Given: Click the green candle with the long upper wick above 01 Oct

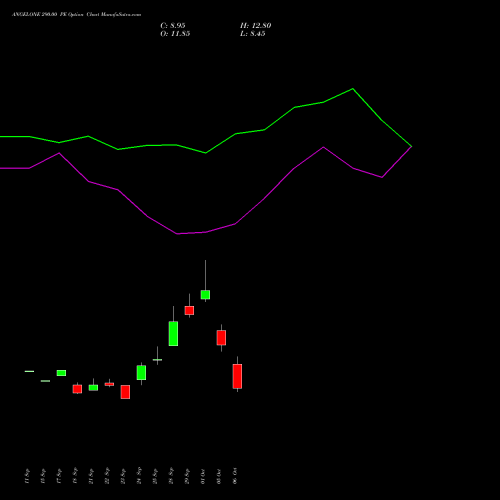Looking at the screenshot, I should point(205,295).
